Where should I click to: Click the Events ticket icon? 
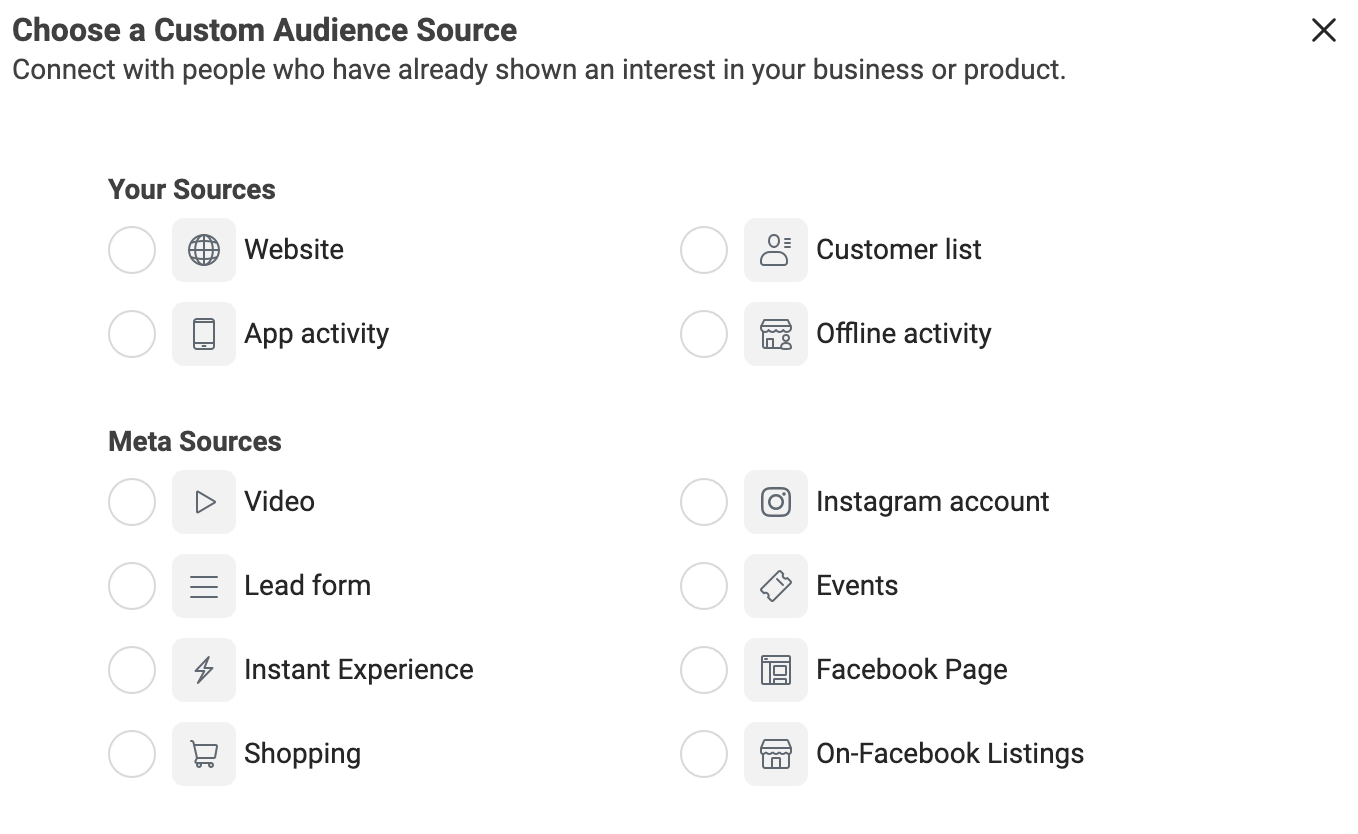[x=776, y=585]
